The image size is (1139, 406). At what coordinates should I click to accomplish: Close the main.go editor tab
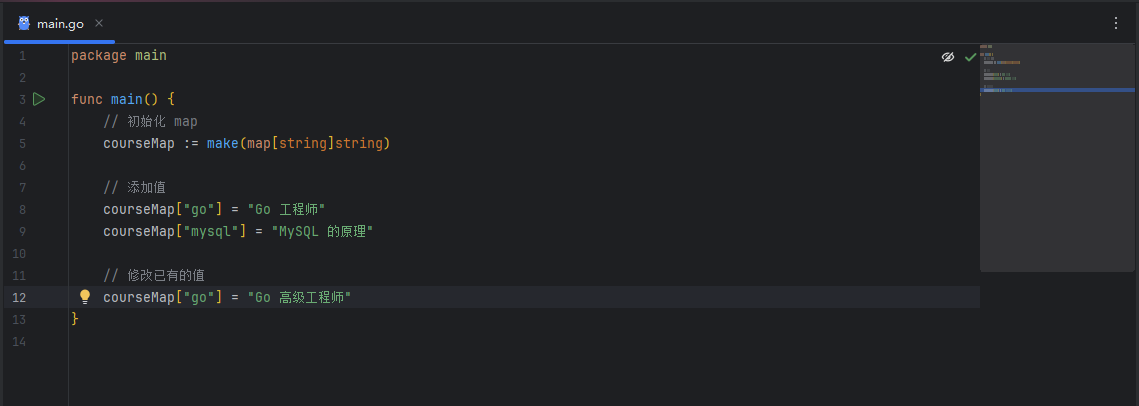pyautogui.click(x=99, y=23)
